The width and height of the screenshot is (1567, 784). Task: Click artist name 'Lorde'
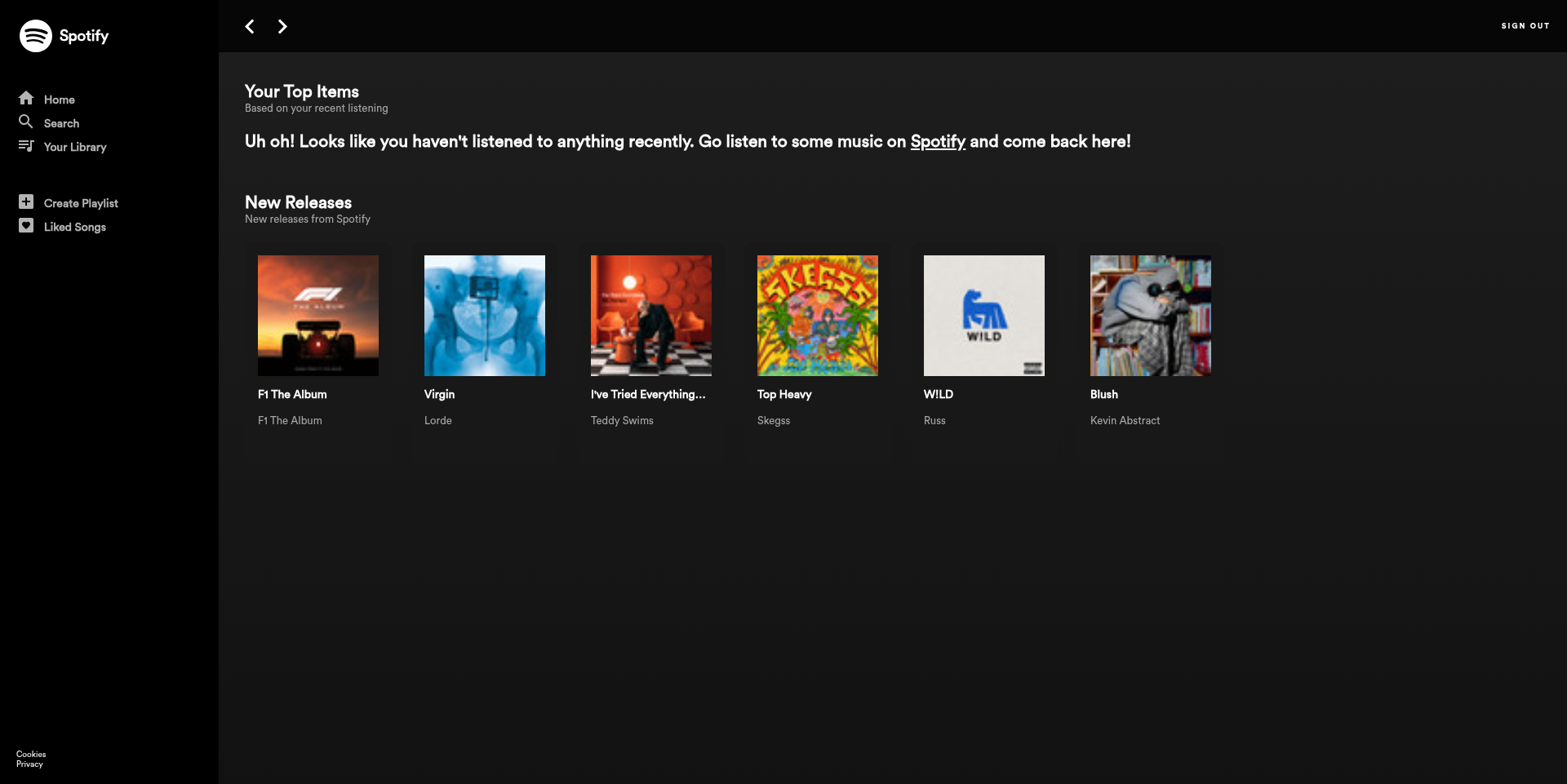(438, 420)
